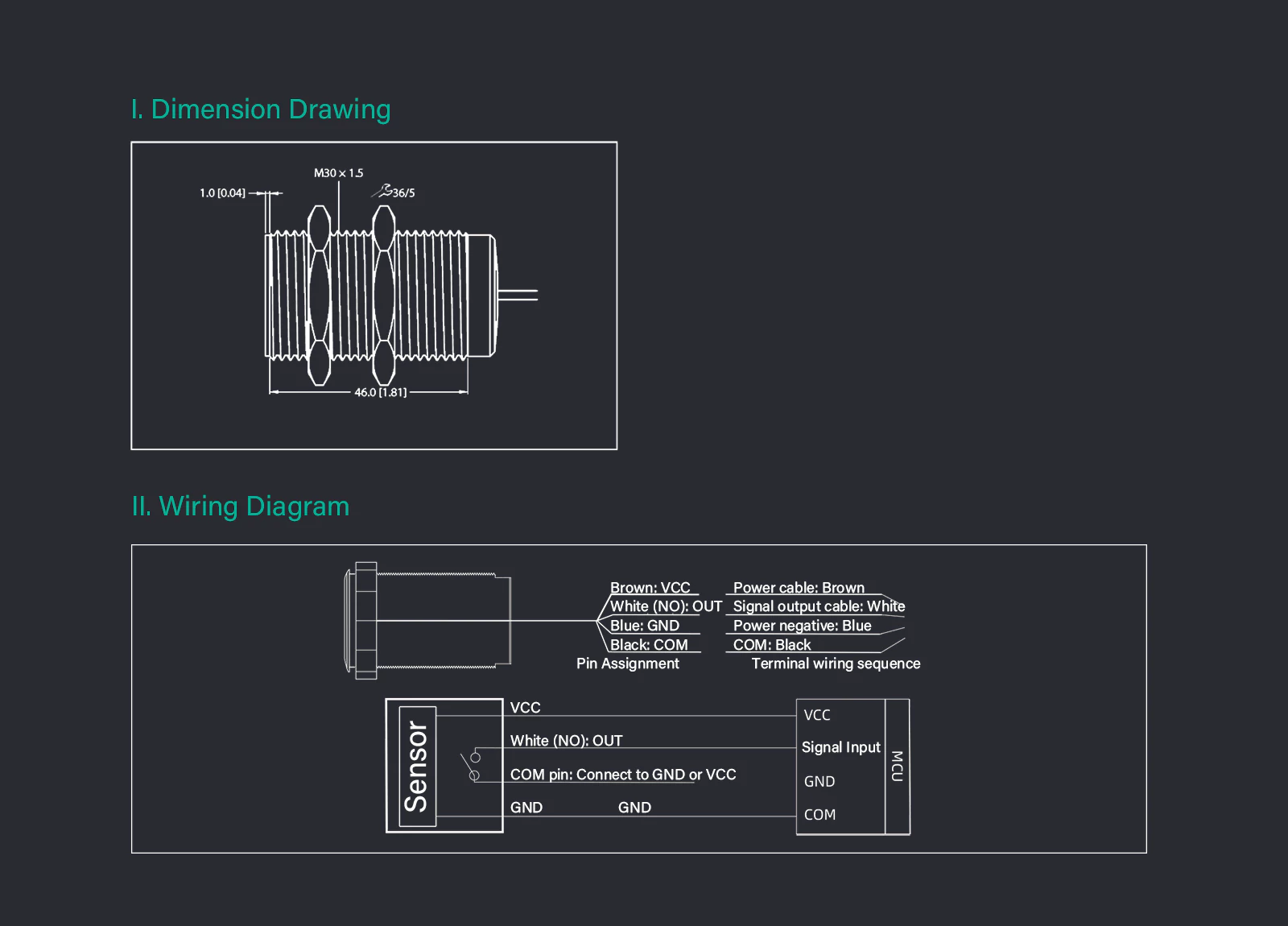This screenshot has height=926, width=1288.
Task: Click the '36/5' wrench size label
Action: pyautogui.click(x=404, y=193)
